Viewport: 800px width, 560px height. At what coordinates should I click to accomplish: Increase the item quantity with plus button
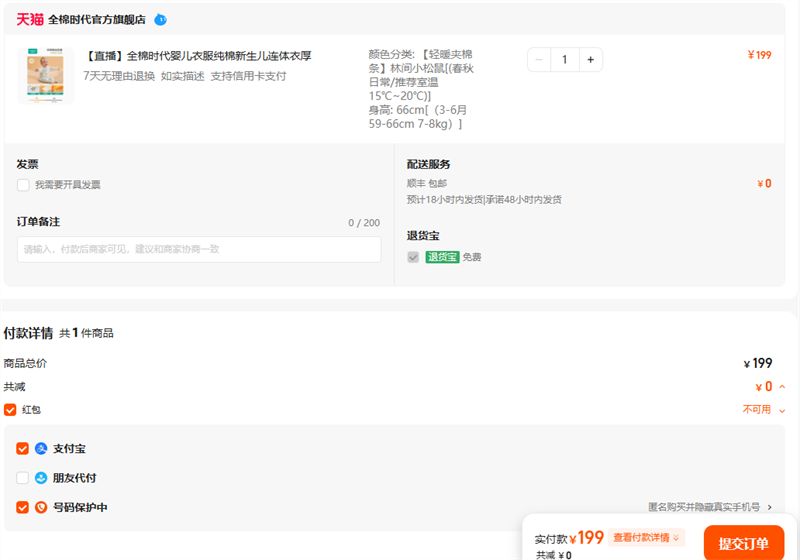591,60
